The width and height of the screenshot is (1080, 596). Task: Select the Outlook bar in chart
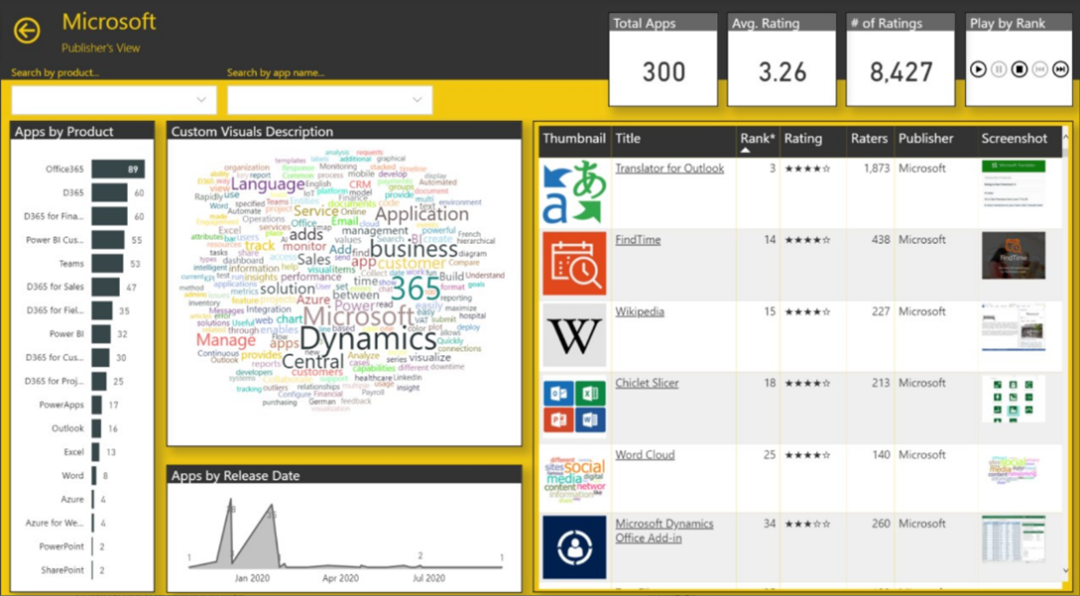96,428
